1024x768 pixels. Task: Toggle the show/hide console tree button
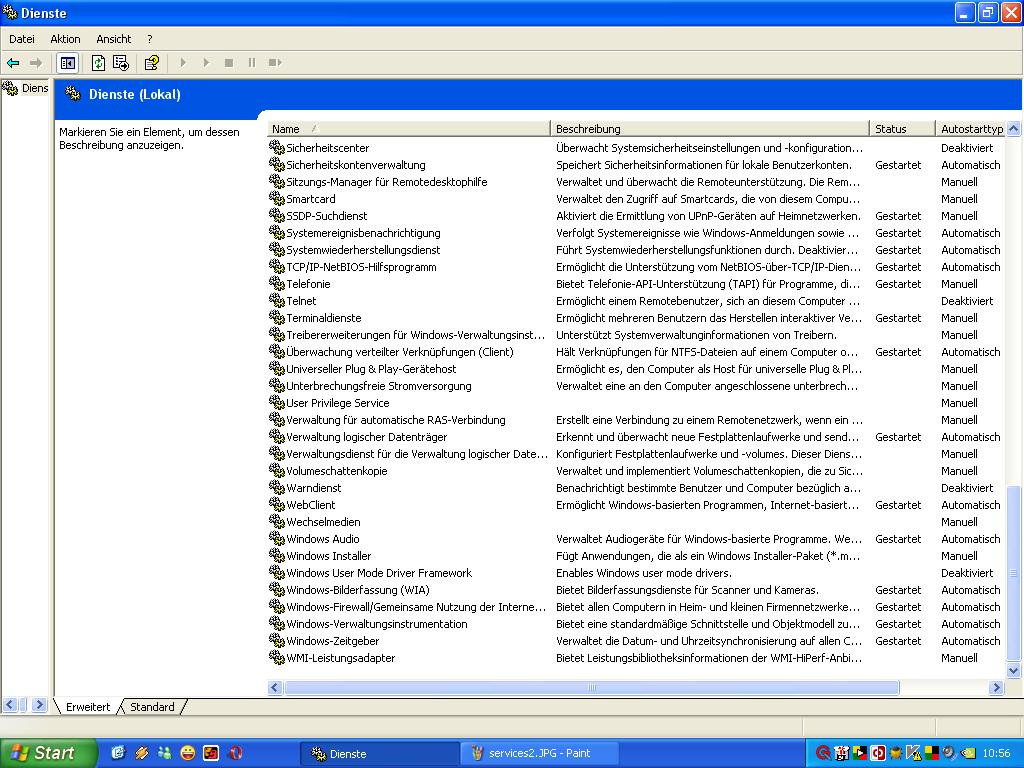(x=68, y=63)
